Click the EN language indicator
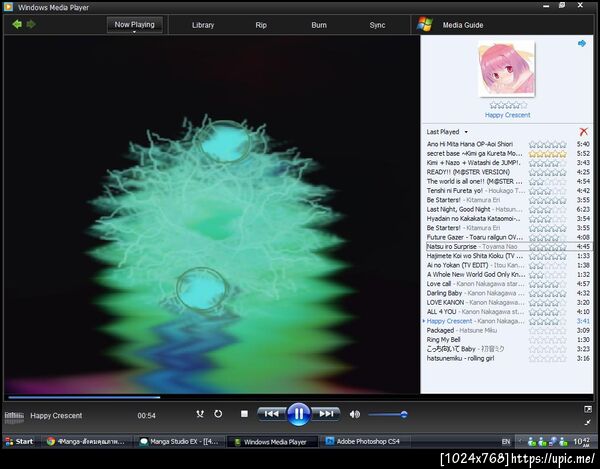 click(x=506, y=442)
